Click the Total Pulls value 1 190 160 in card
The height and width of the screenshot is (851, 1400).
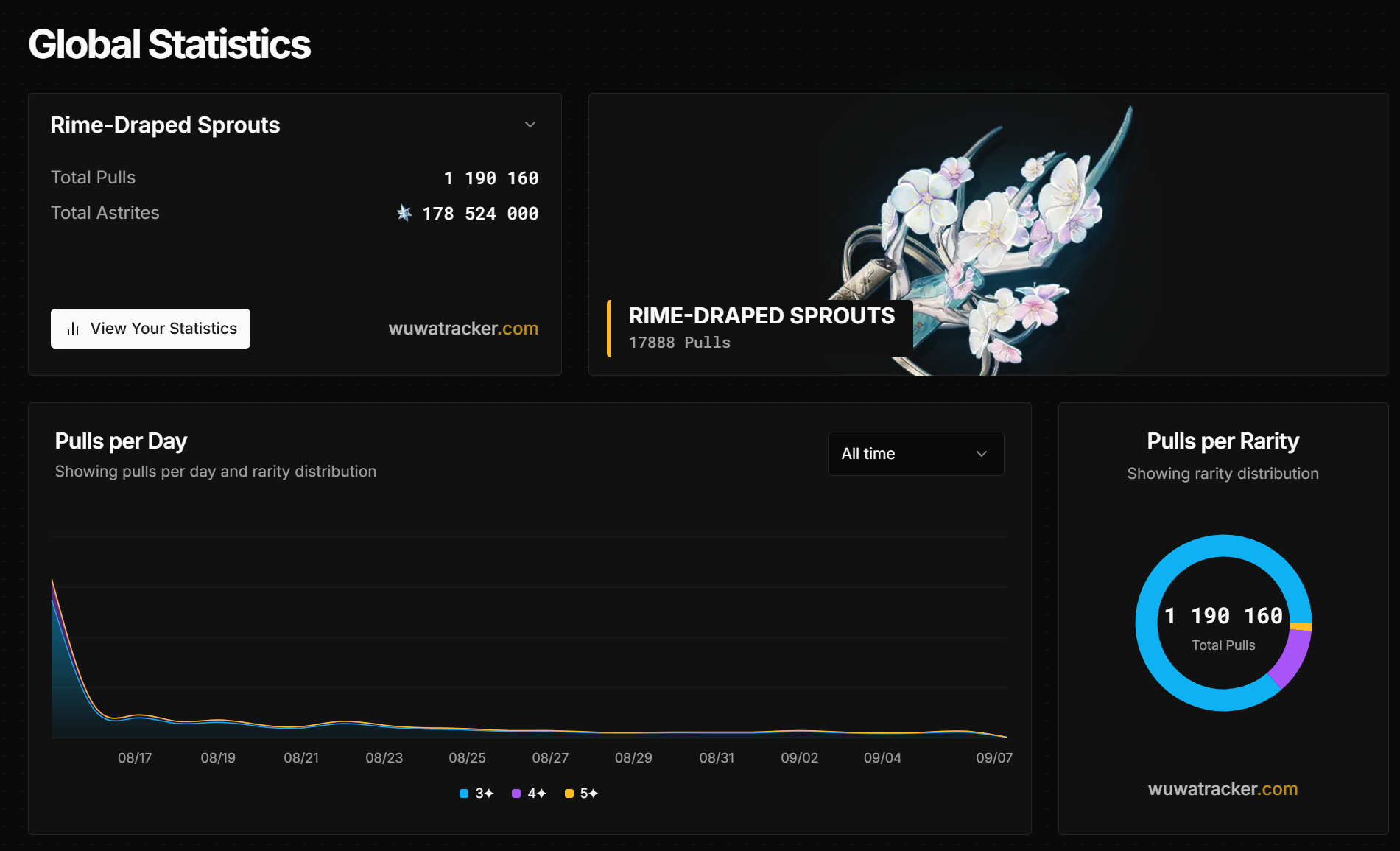(x=491, y=178)
